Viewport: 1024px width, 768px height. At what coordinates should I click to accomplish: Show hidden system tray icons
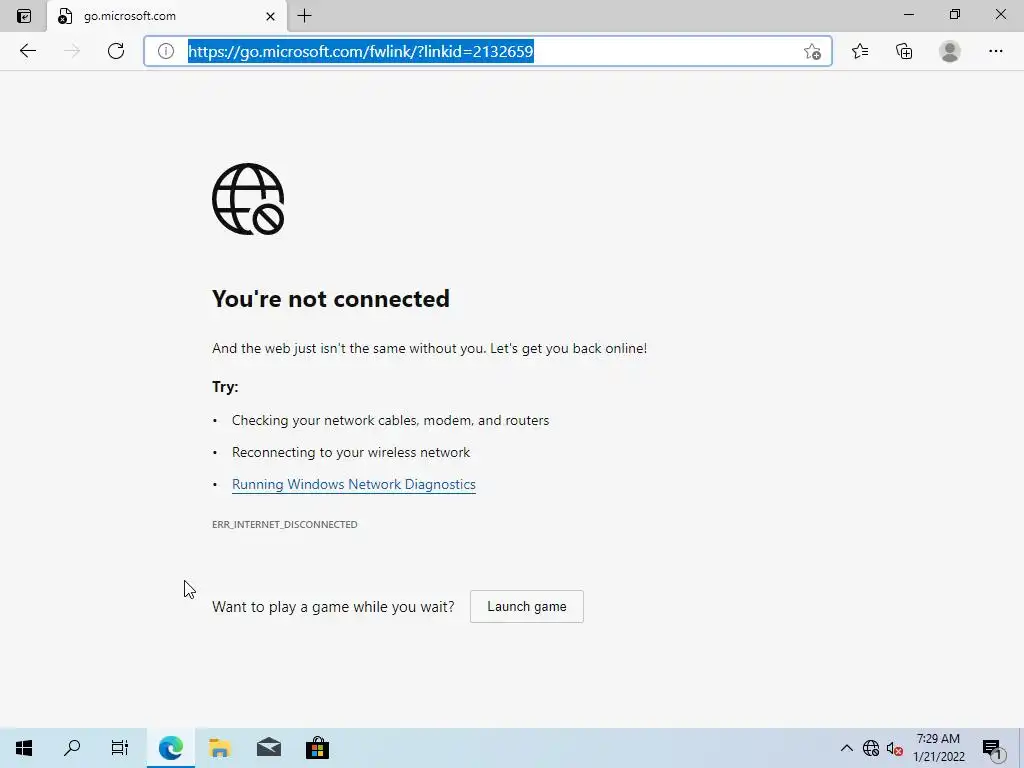846,748
